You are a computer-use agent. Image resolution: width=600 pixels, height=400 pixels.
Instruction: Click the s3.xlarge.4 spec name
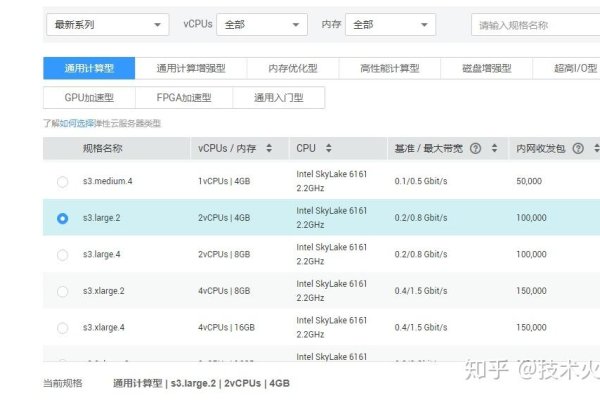[x=104, y=328]
